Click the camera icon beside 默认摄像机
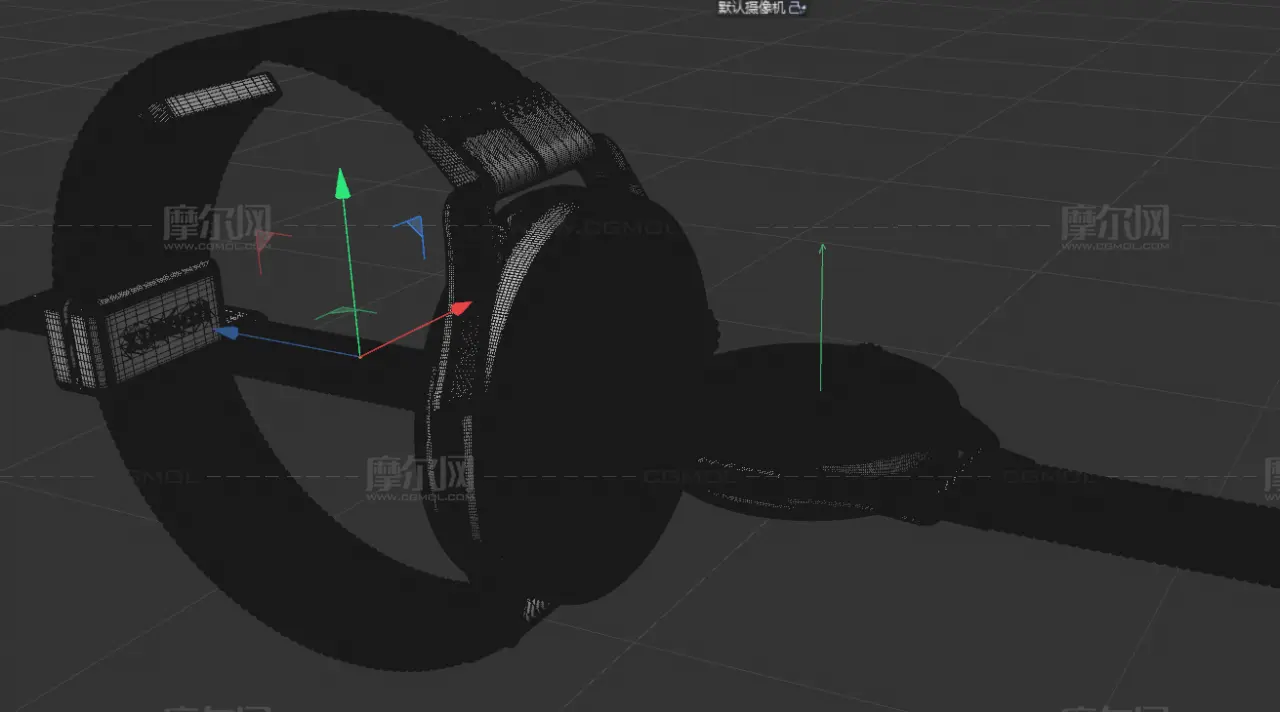The width and height of the screenshot is (1280, 712). coord(796,8)
